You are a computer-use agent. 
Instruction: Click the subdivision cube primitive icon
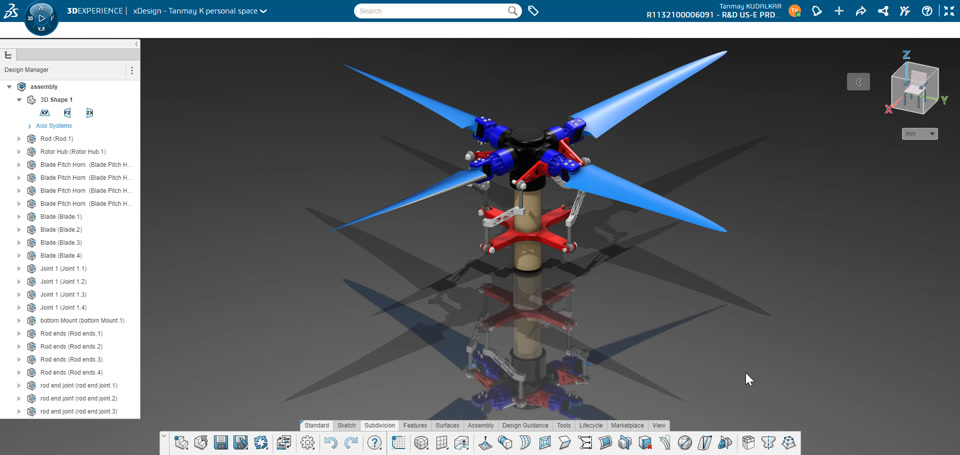pos(421,443)
